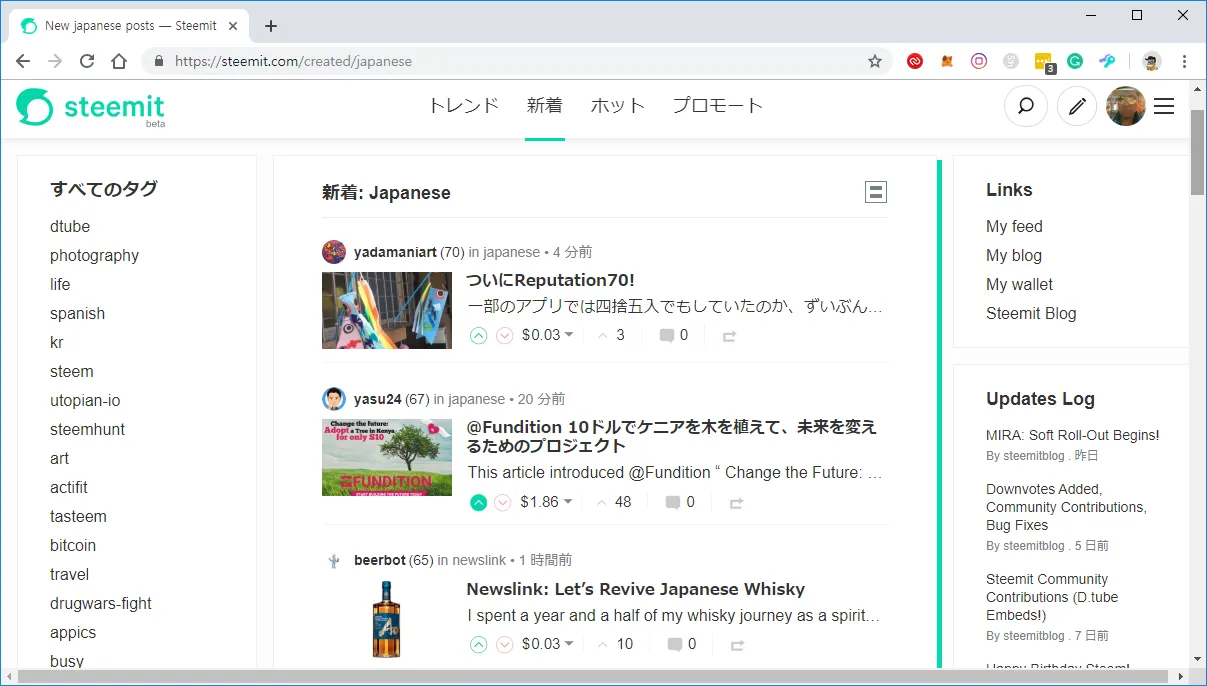The width and height of the screenshot is (1207, 686).
Task: Open yadamaniart's post thumbnail
Action: 386,310
